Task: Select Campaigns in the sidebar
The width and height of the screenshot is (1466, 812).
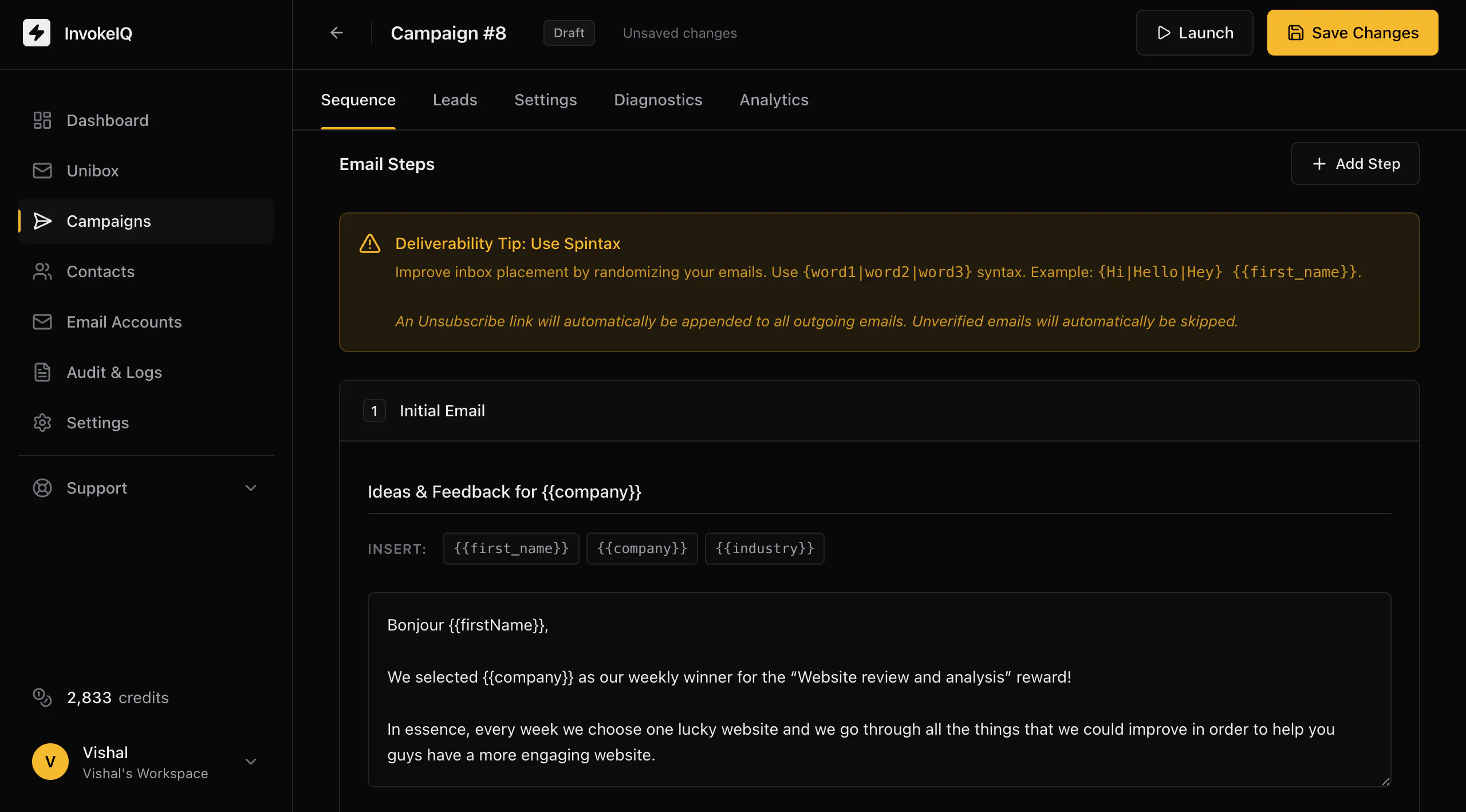Action: pyautogui.click(x=146, y=221)
